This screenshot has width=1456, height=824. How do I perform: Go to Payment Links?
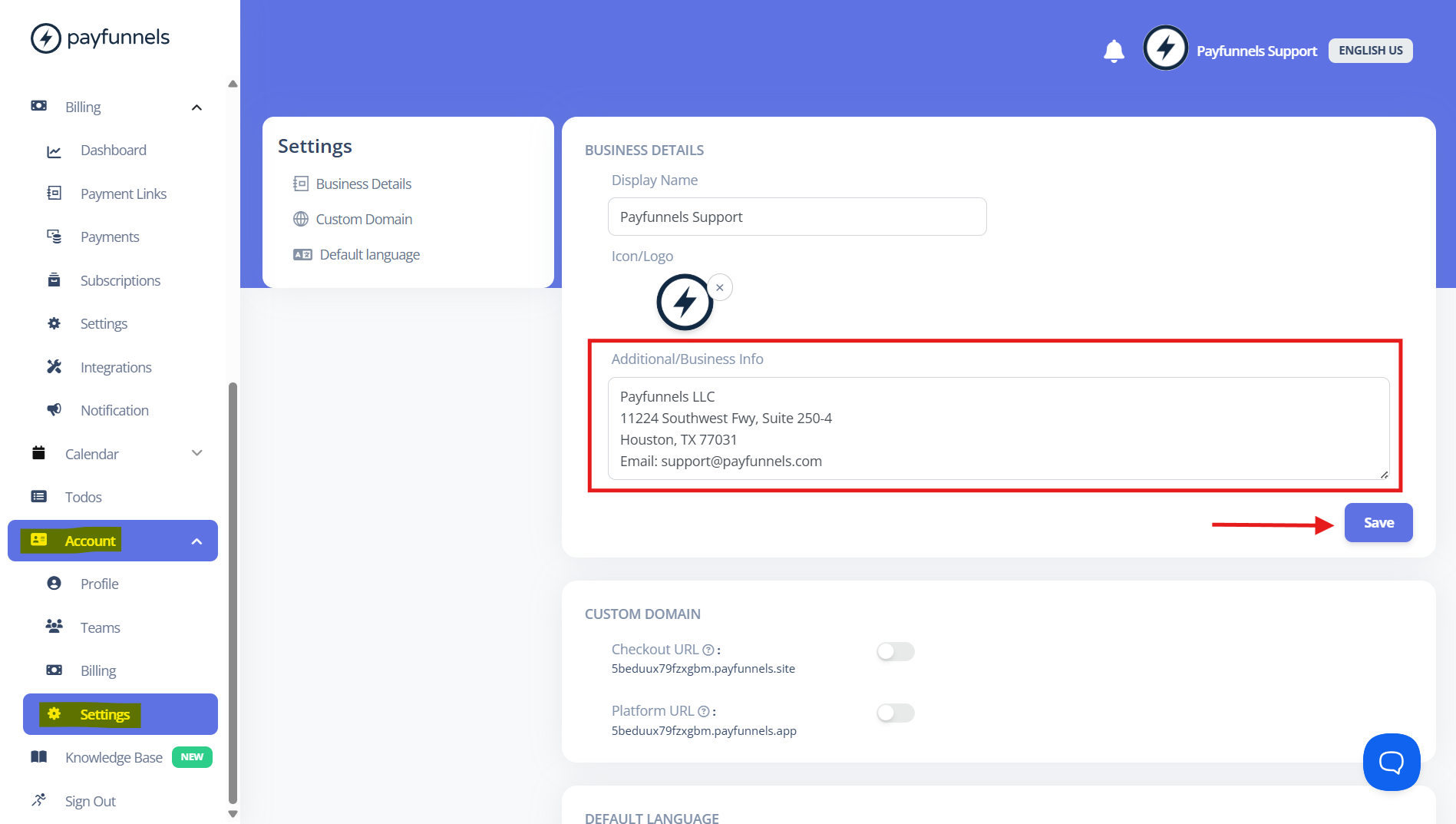[x=124, y=194]
